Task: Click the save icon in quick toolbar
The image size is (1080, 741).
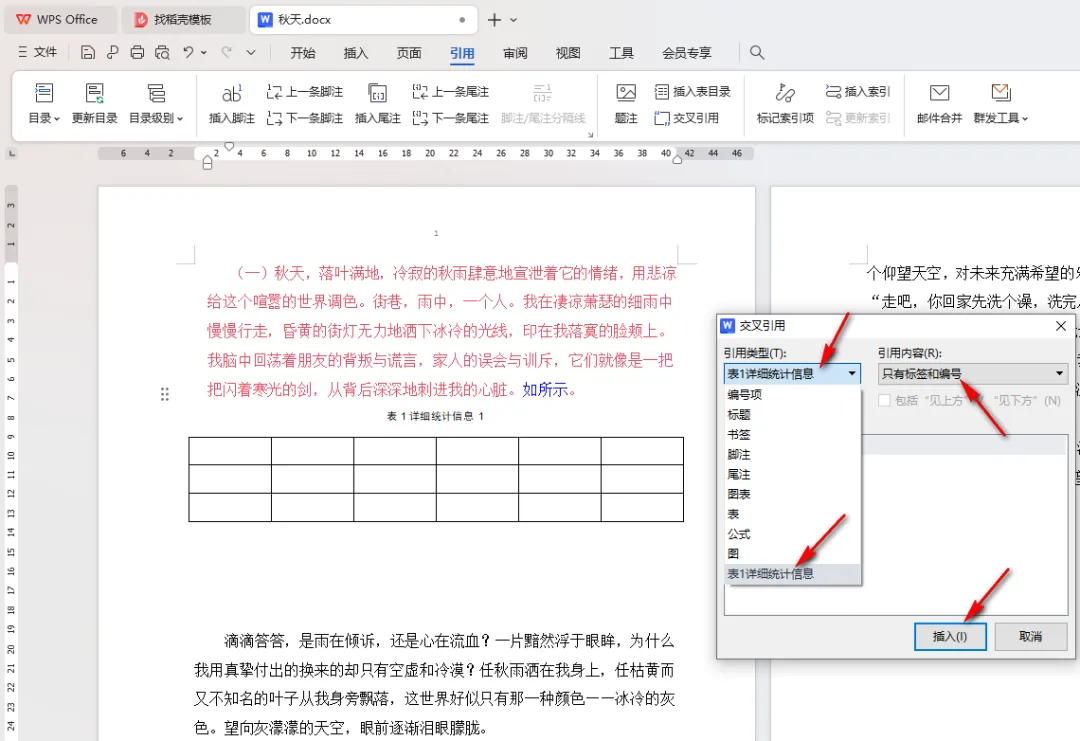Action: (x=87, y=52)
